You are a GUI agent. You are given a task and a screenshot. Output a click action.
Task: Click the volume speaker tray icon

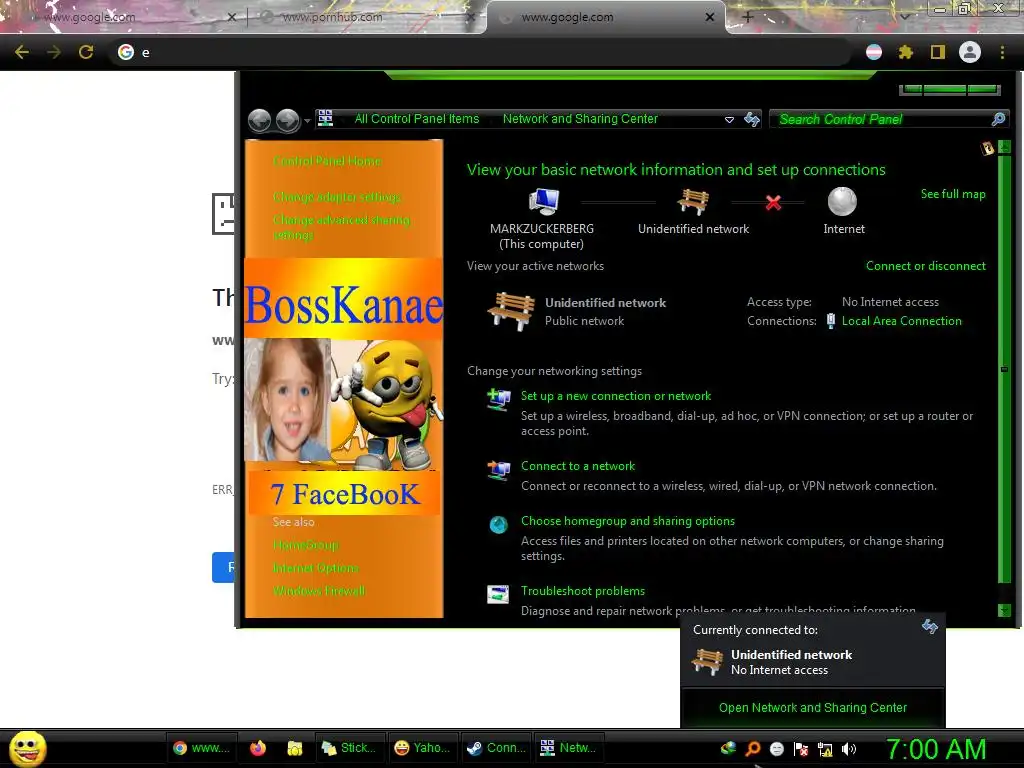click(x=849, y=749)
